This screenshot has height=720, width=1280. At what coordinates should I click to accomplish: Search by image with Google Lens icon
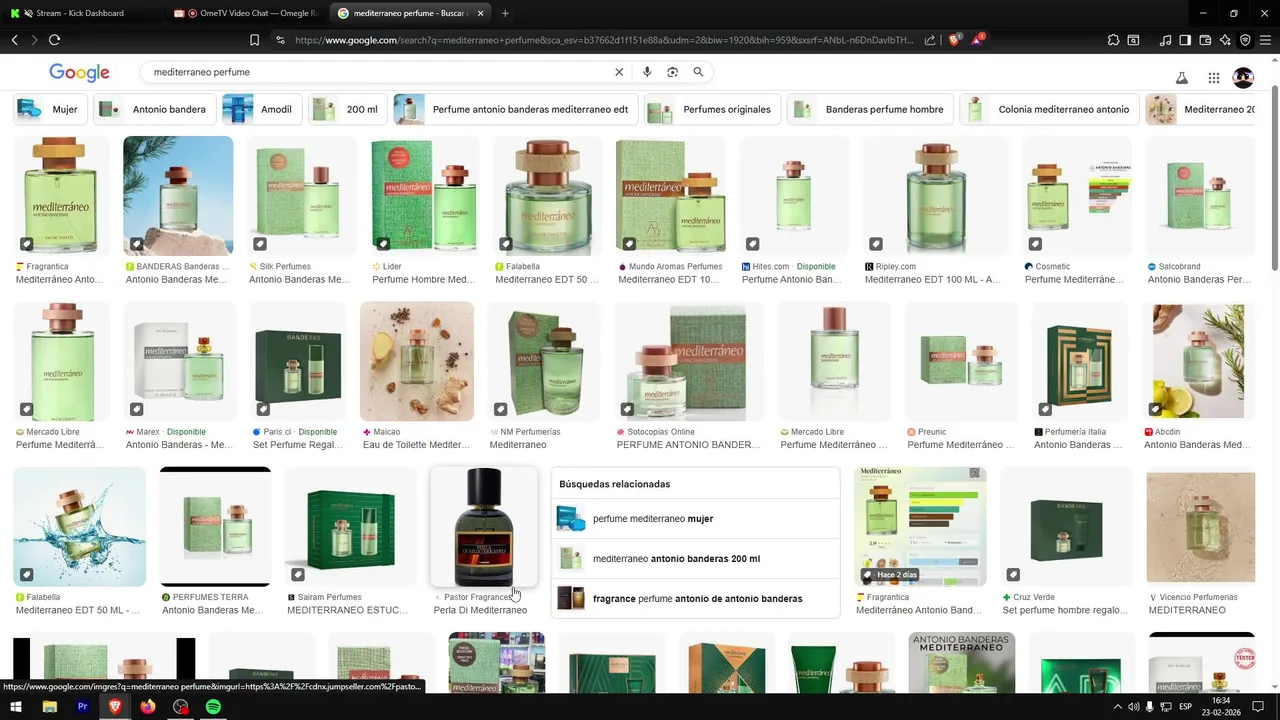(672, 72)
